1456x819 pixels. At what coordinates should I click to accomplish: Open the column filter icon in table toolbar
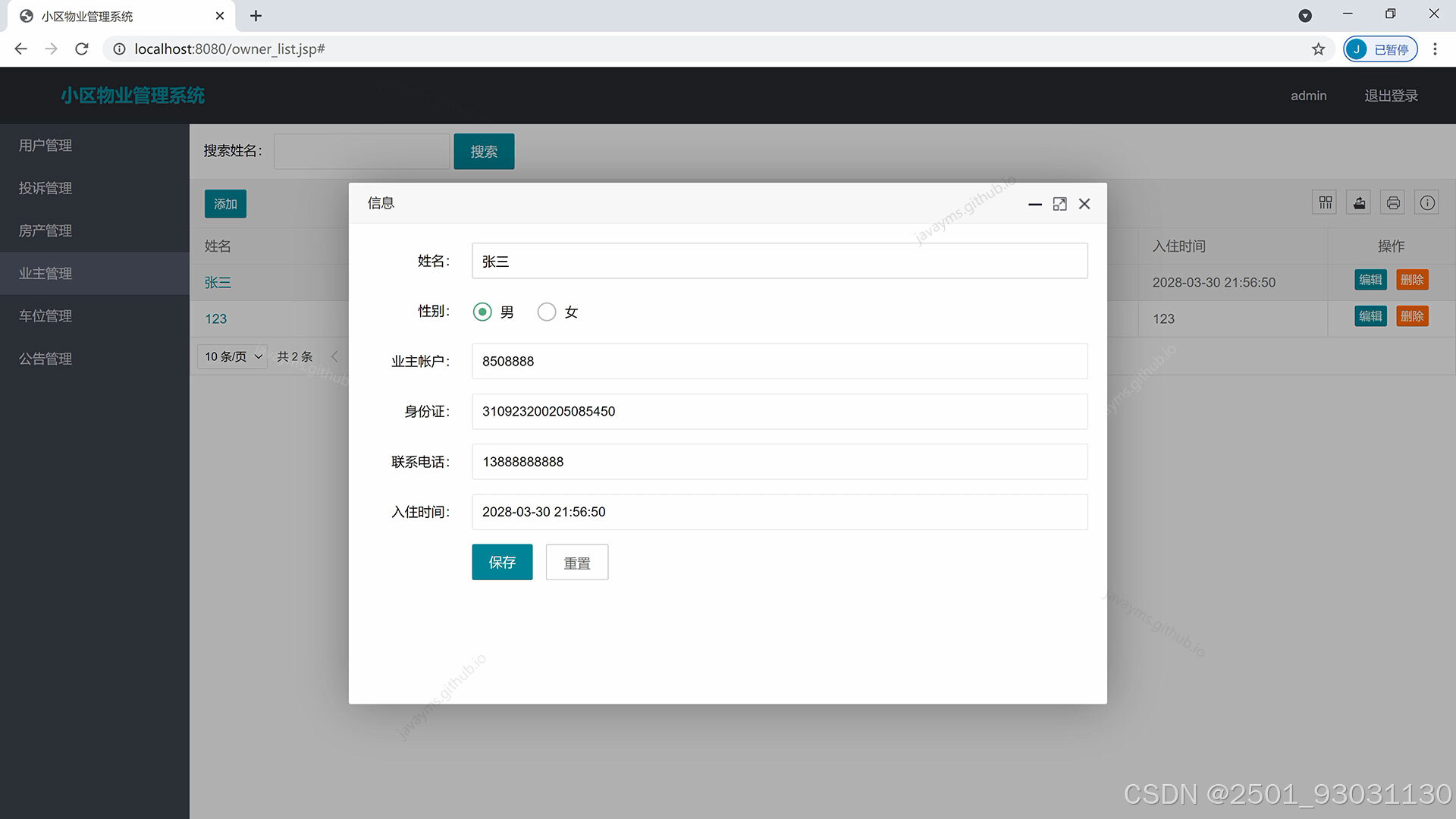pos(1325,202)
